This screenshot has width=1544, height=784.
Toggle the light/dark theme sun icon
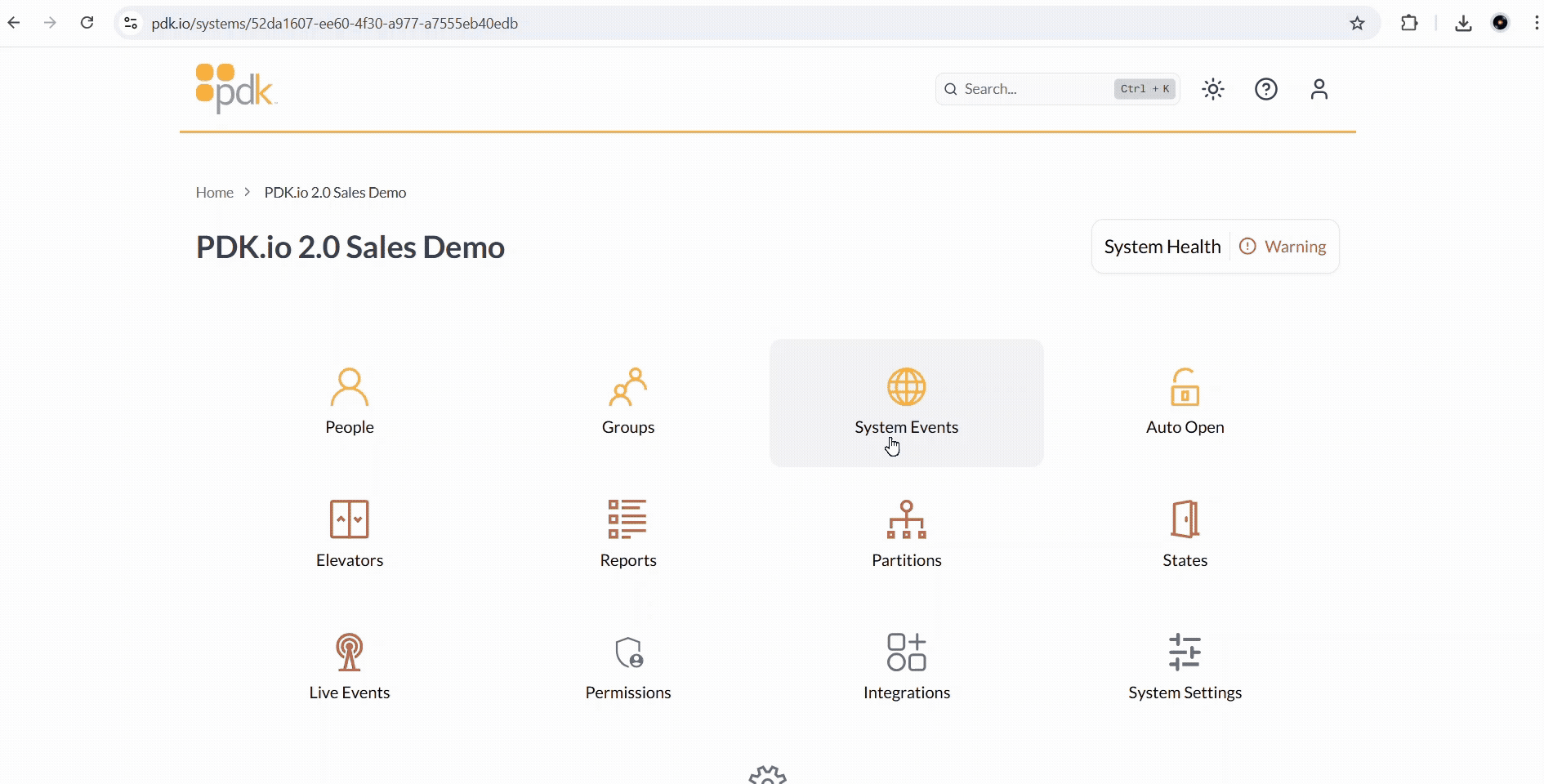(x=1213, y=89)
